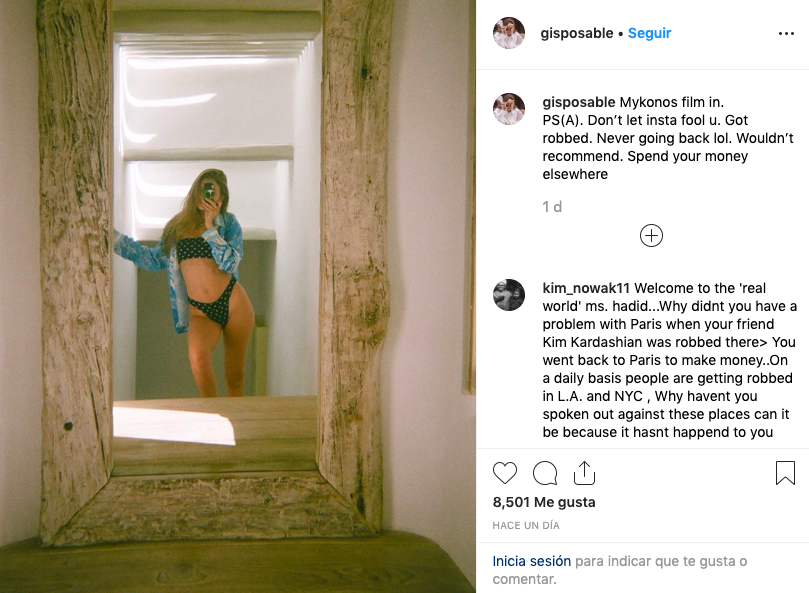The height and width of the screenshot is (593, 809).
Task: Open the gisposable username in the header
Action: [576, 33]
